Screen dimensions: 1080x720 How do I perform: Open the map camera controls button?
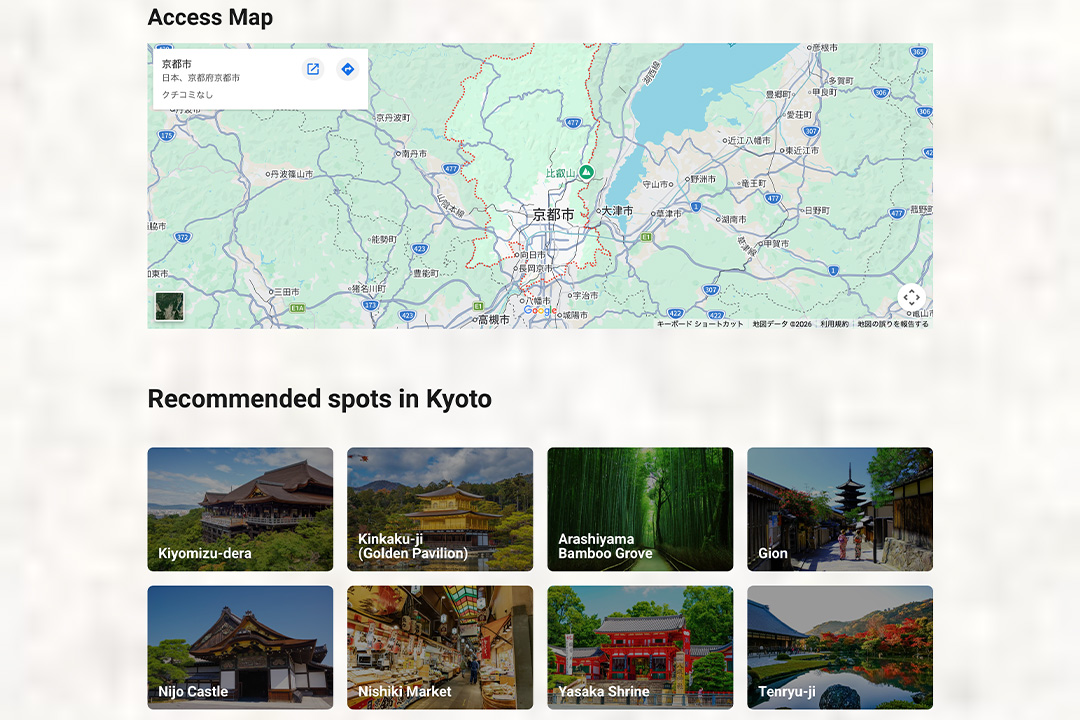[911, 297]
